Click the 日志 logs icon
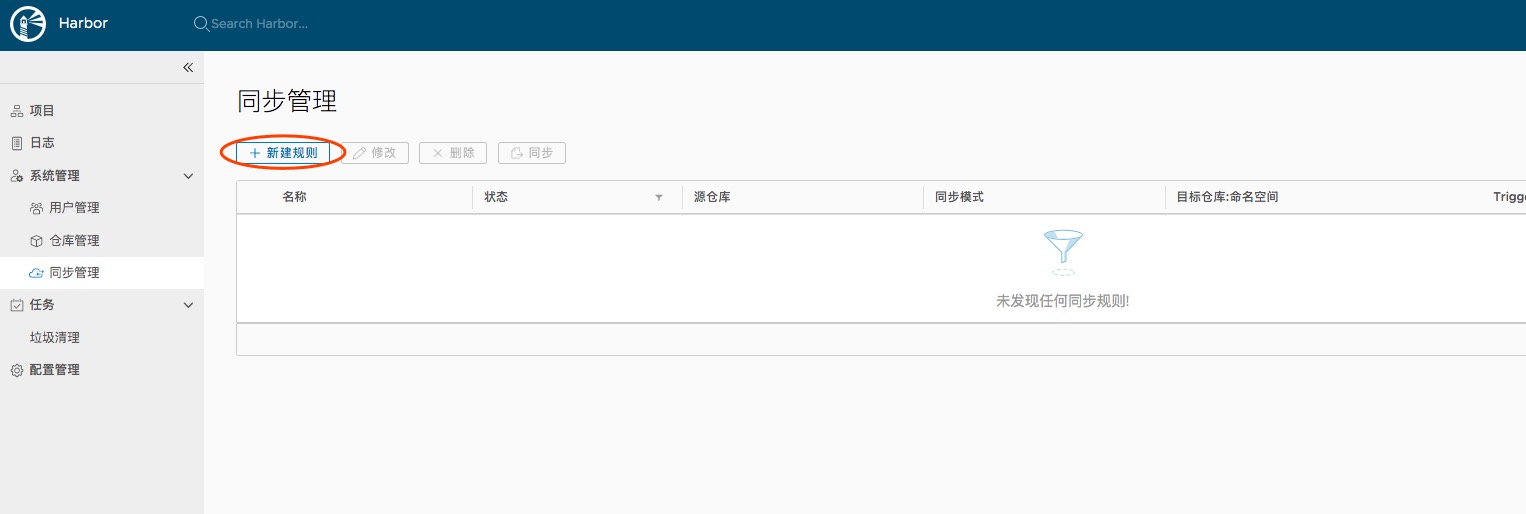The image size is (1526, 514). click(16, 143)
